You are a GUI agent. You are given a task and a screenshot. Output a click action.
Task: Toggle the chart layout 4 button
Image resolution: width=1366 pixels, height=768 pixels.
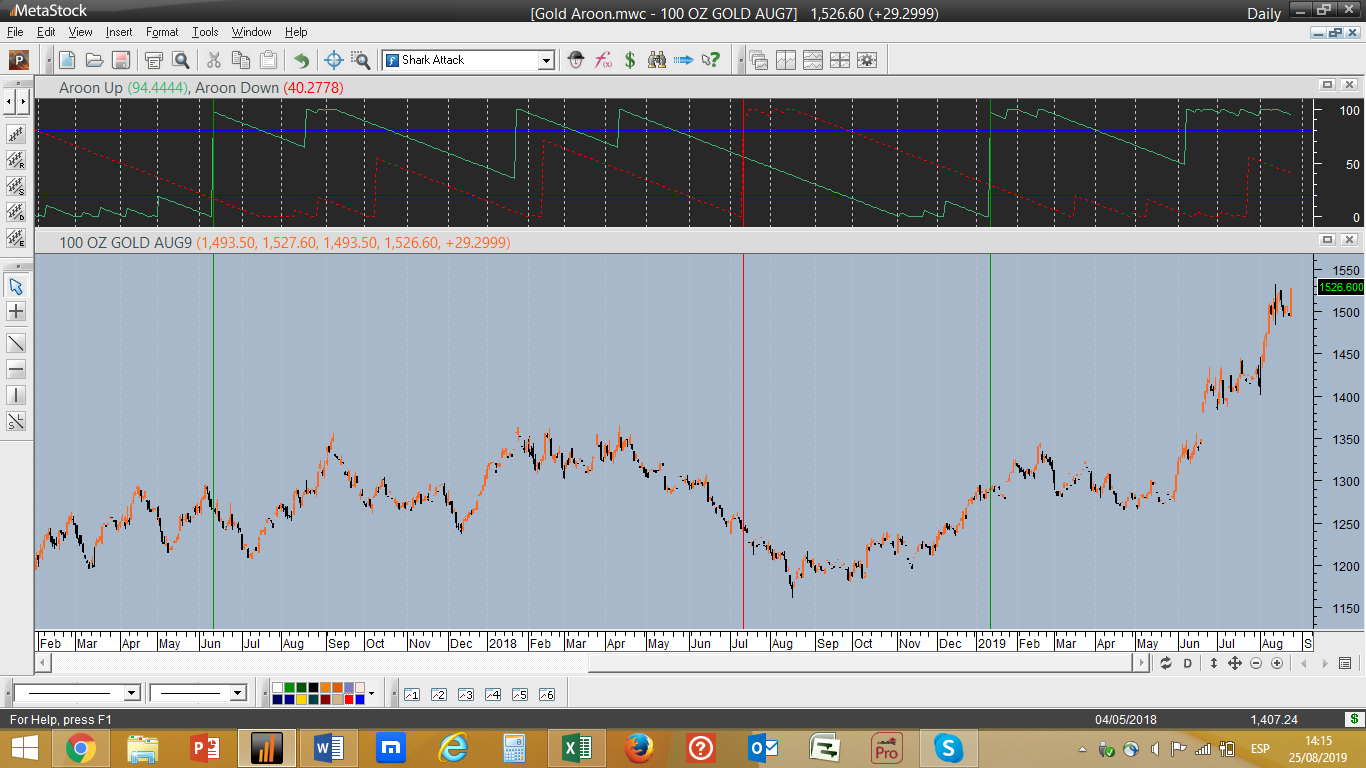tap(492, 694)
